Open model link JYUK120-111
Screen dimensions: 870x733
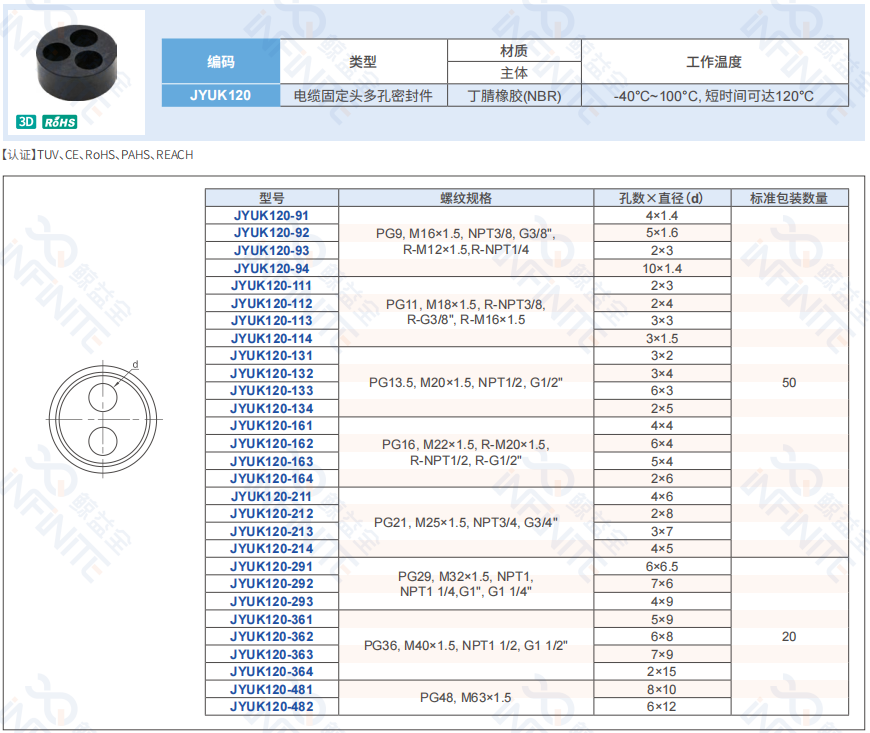point(271,286)
